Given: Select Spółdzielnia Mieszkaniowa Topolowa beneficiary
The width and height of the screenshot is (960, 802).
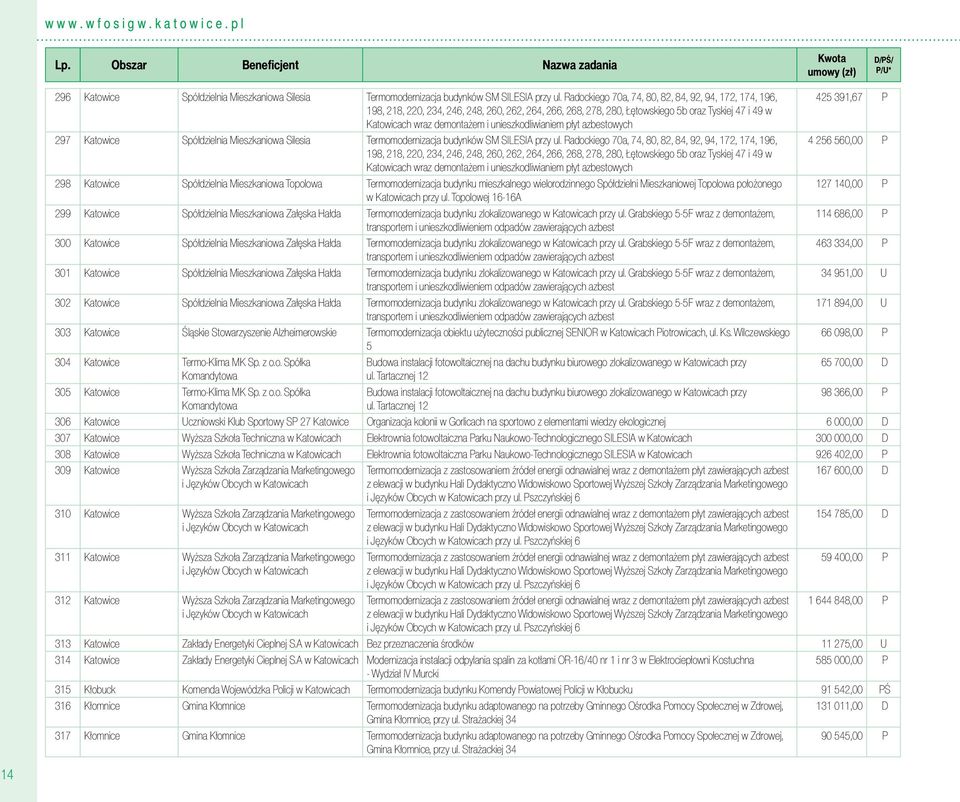Looking at the screenshot, I should [x=252, y=184].
